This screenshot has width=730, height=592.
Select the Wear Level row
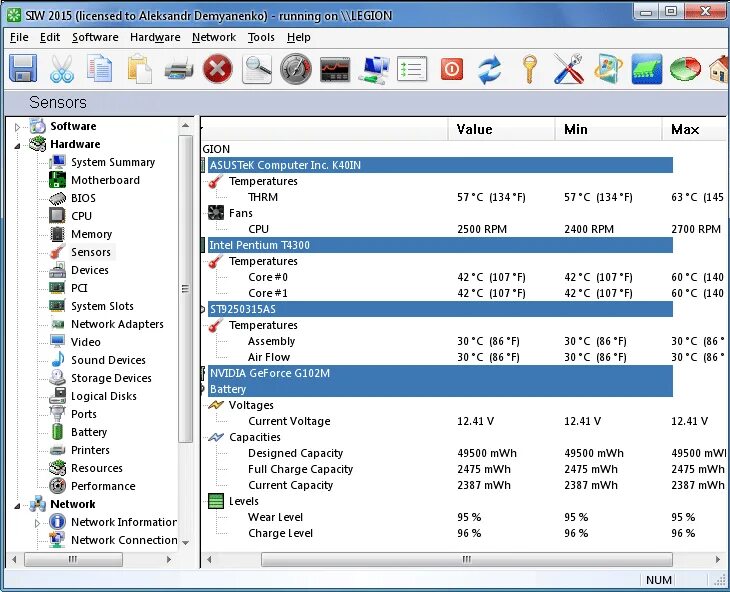point(463,517)
